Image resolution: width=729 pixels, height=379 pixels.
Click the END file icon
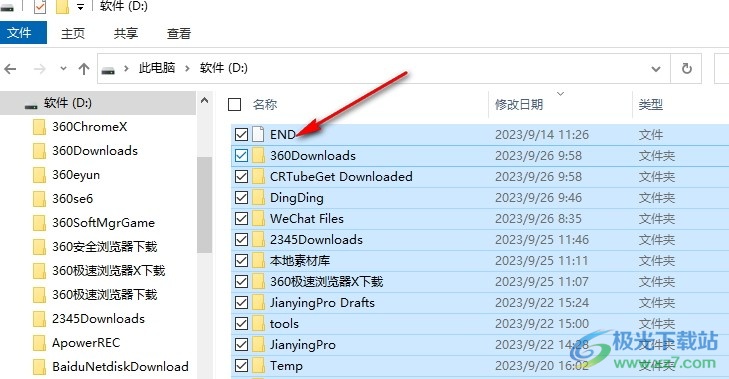[x=258, y=134]
